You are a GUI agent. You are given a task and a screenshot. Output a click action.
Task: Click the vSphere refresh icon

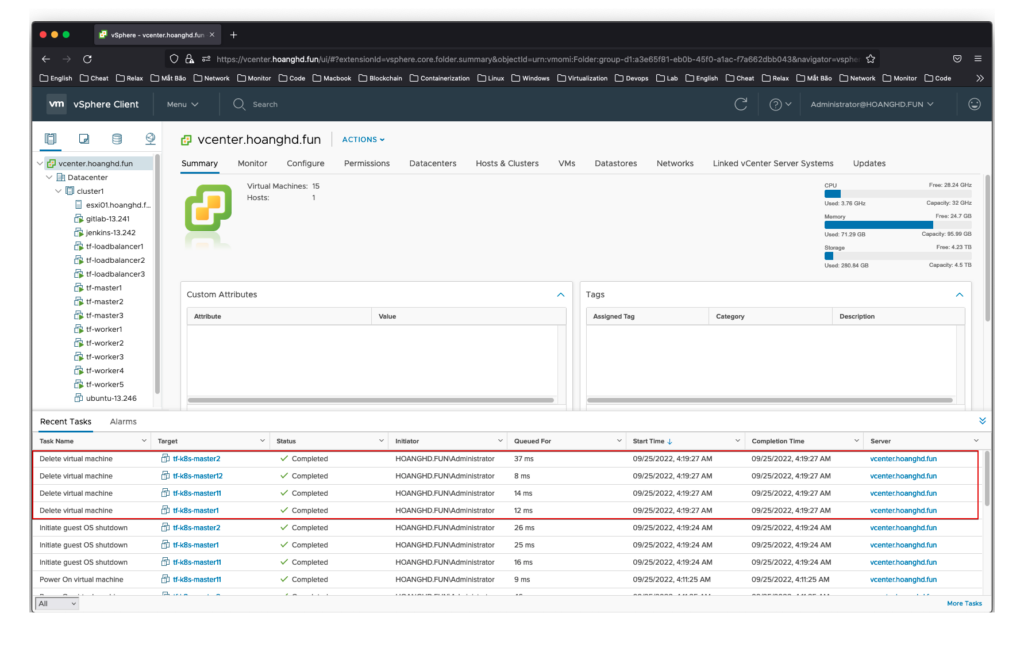point(741,104)
